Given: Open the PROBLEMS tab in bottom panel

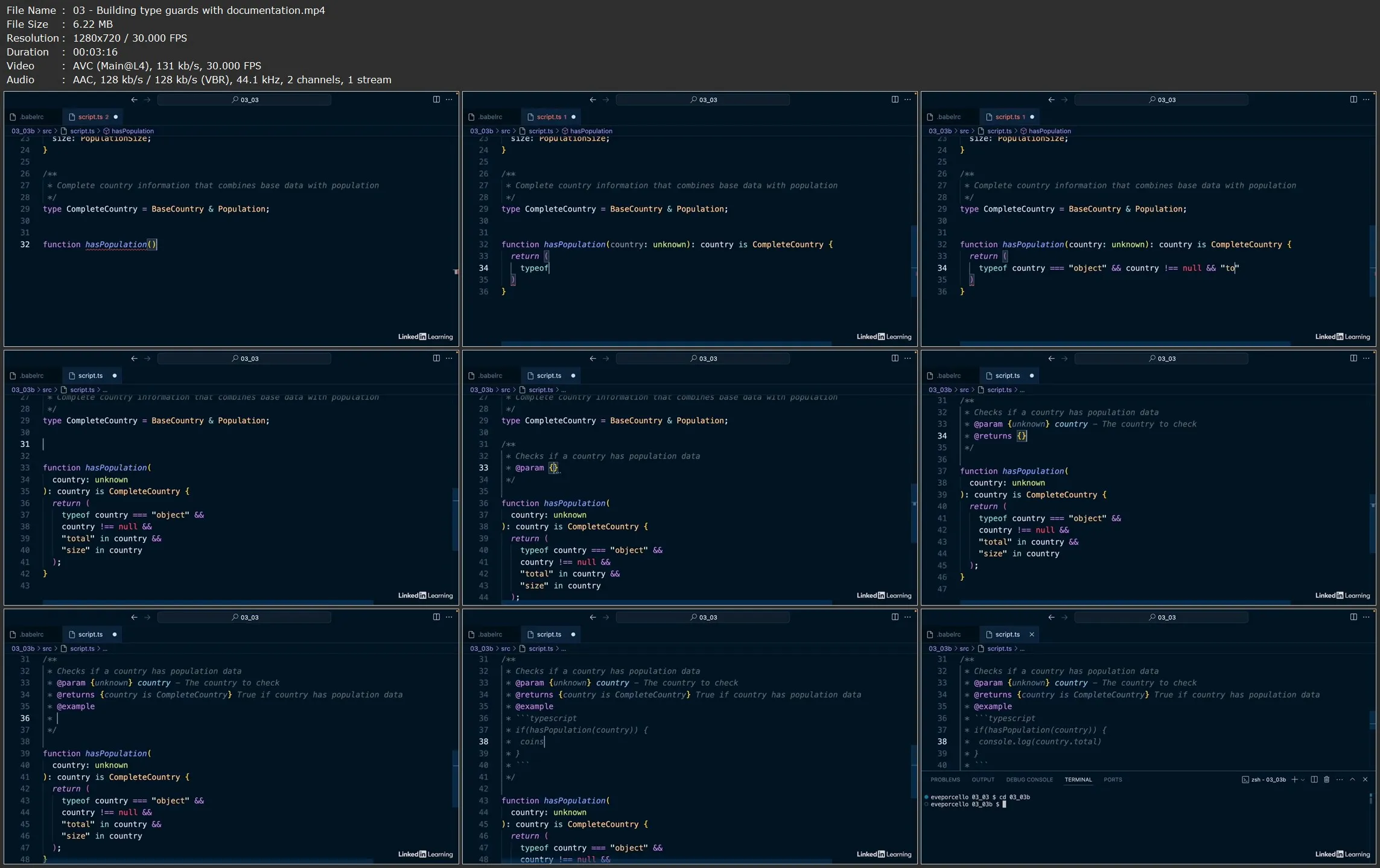Looking at the screenshot, I should point(945,779).
